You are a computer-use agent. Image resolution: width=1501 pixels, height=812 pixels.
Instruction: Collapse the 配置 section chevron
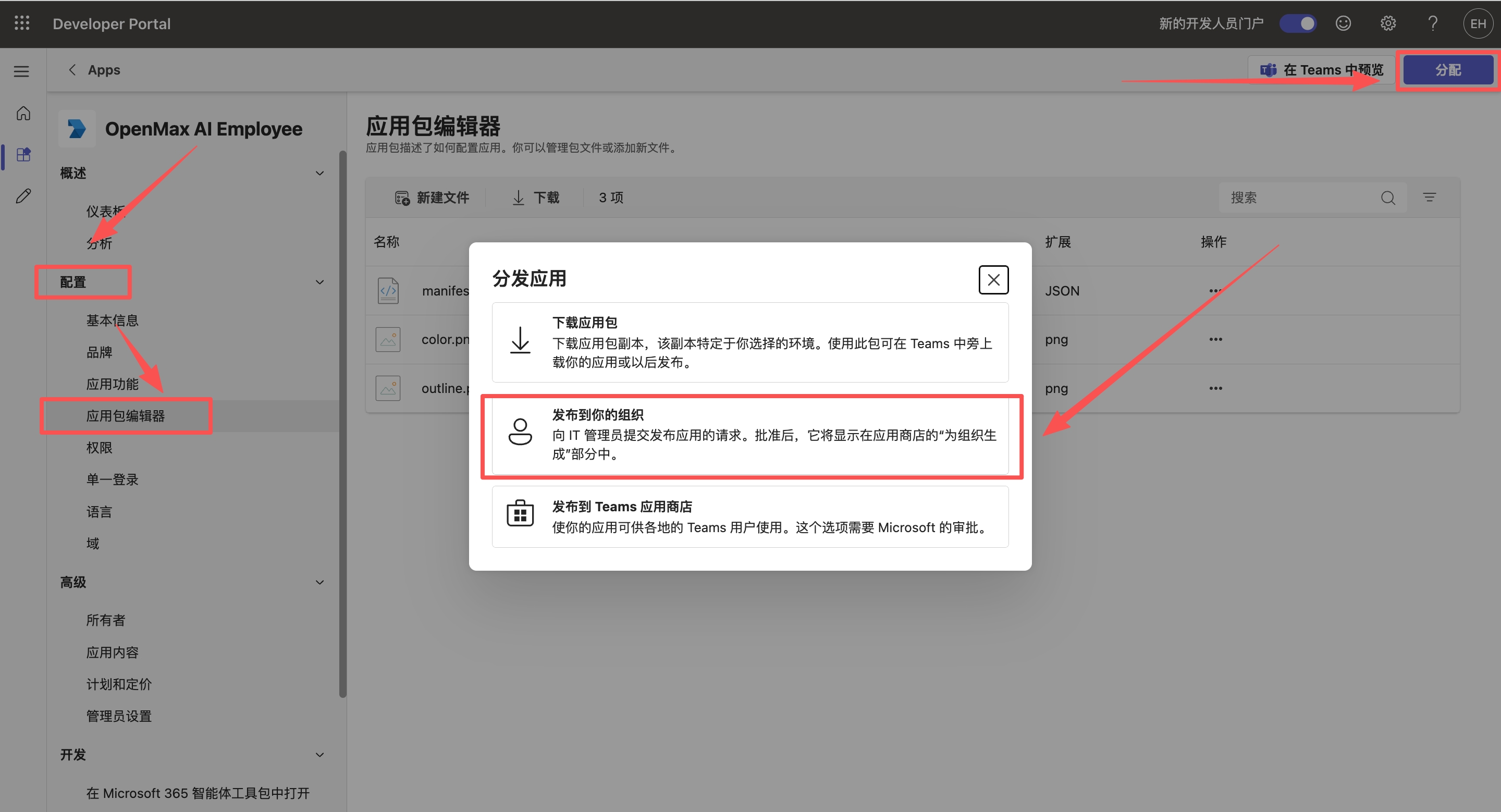(320, 282)
